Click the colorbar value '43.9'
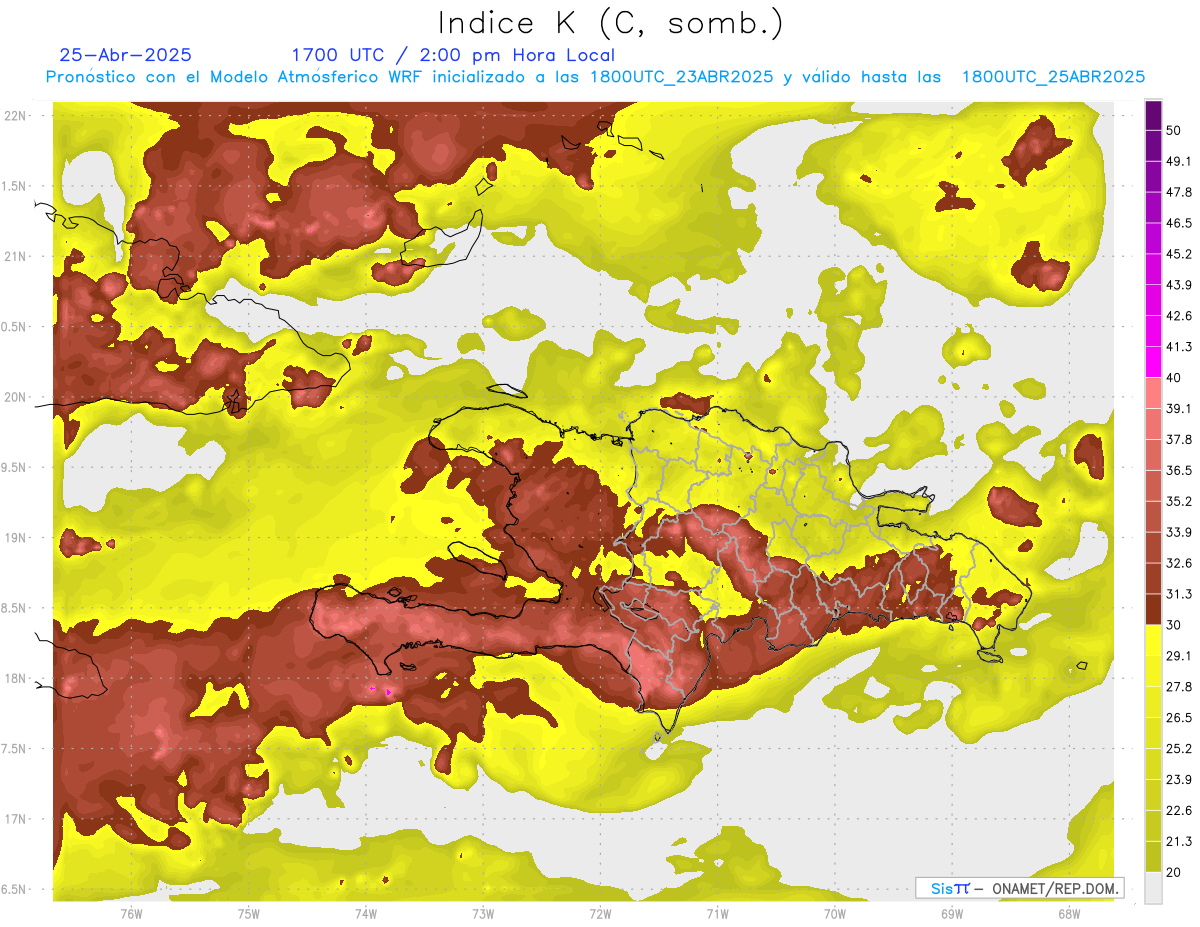The height and width of the screenshot is (927, 1200). tap(1179, 285)
